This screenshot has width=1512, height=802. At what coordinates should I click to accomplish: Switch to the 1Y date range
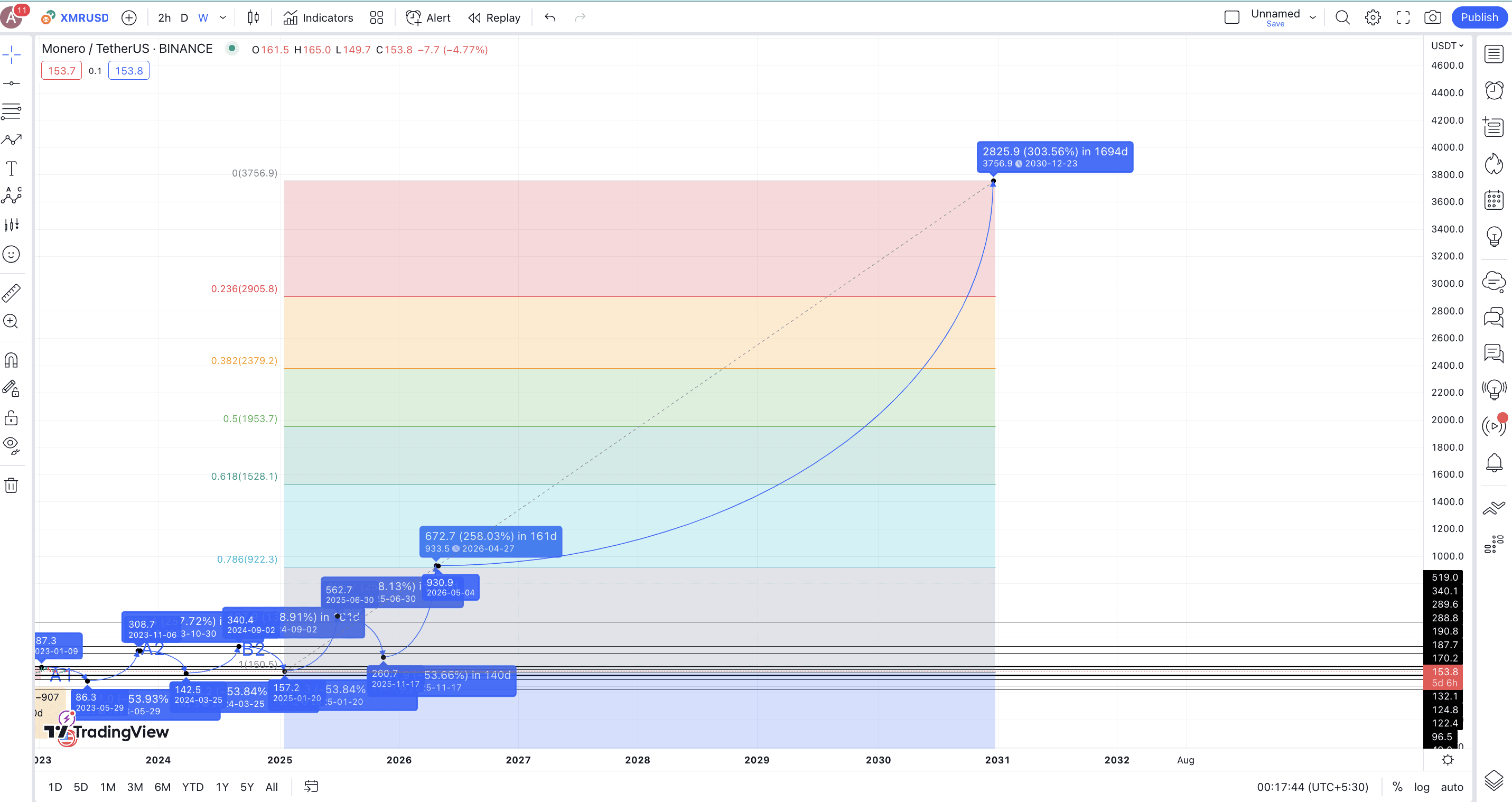pyautogui.click(x=222, y=787)
